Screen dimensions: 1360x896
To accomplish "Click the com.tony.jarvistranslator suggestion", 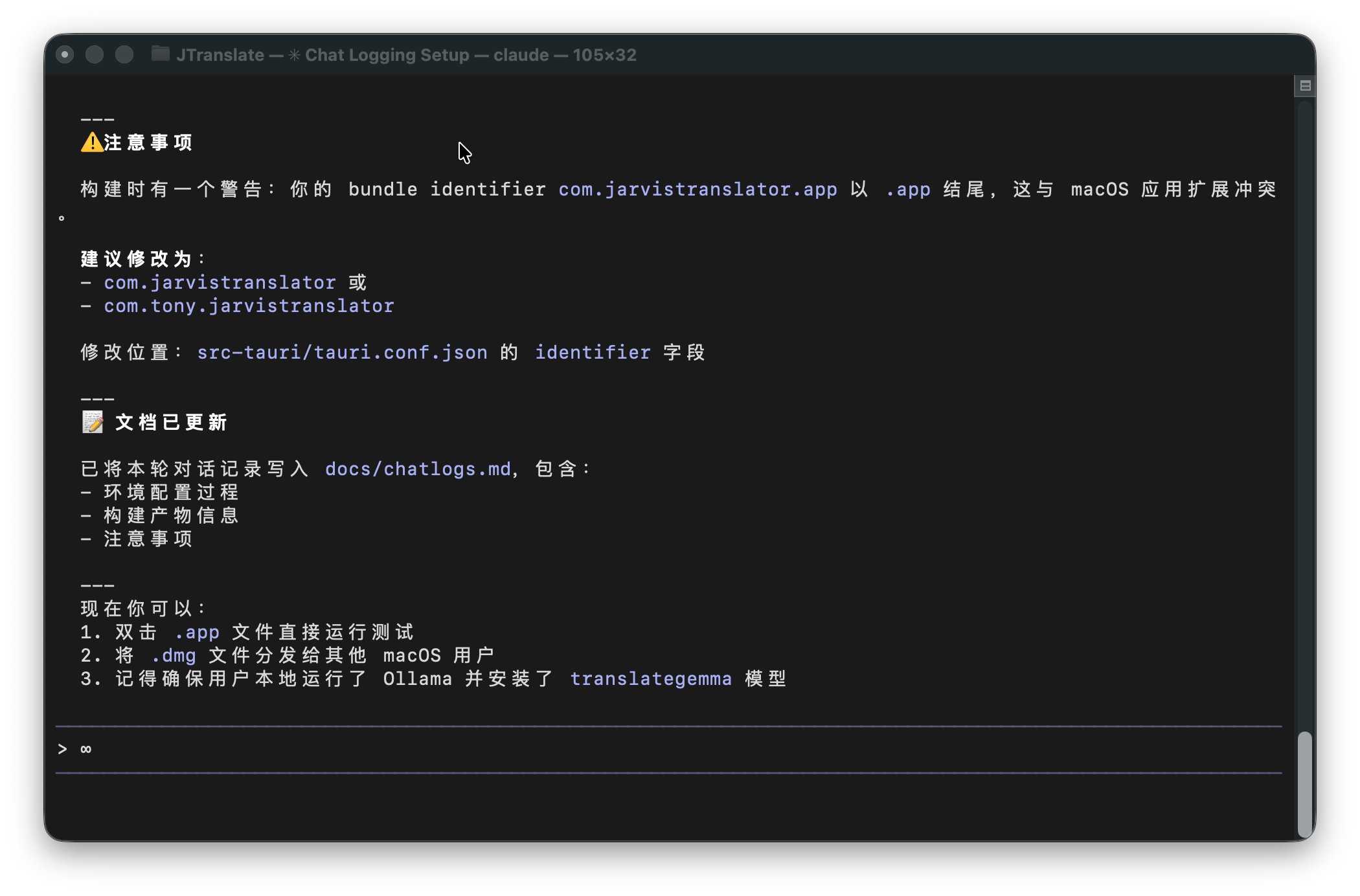I will (x=249, y=306).
